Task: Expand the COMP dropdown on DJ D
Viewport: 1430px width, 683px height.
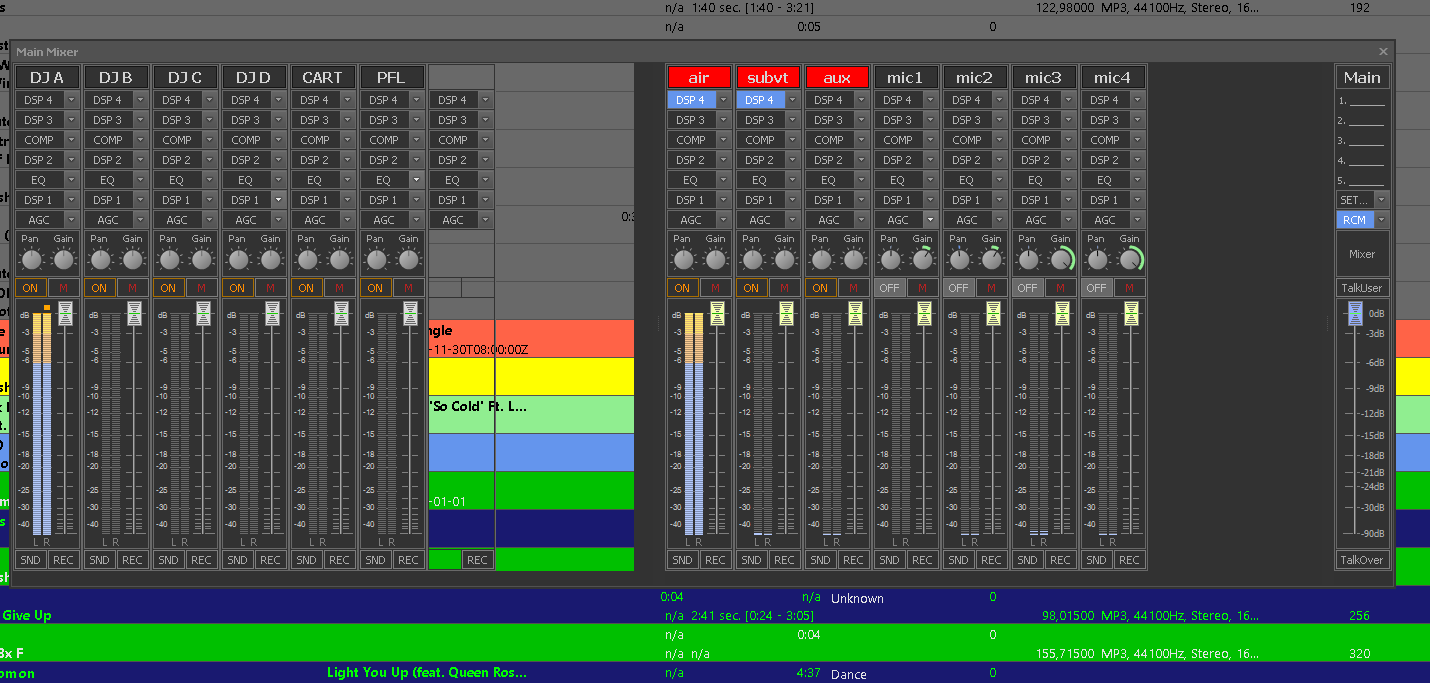Action: tap(278, 140)
